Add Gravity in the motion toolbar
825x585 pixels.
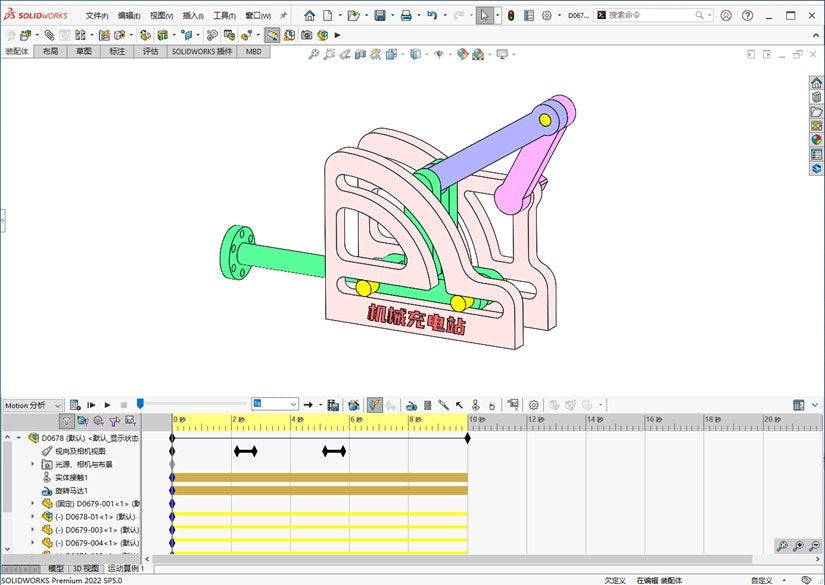492,406
